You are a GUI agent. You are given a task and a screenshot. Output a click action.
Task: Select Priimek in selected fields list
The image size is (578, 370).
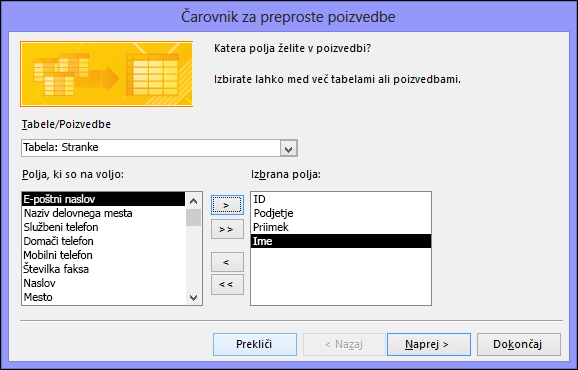(x=341, y=227)
